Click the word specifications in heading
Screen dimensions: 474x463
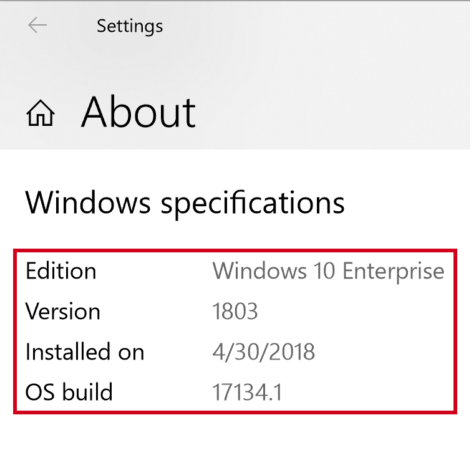[x=253, y=204]
